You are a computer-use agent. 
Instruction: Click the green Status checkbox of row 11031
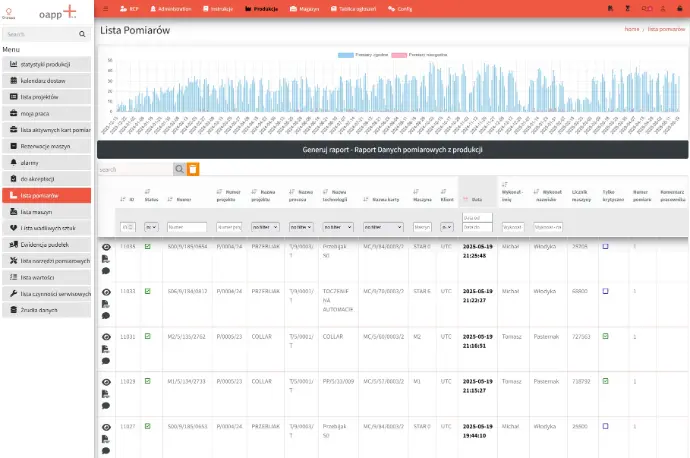coord(148,336)
